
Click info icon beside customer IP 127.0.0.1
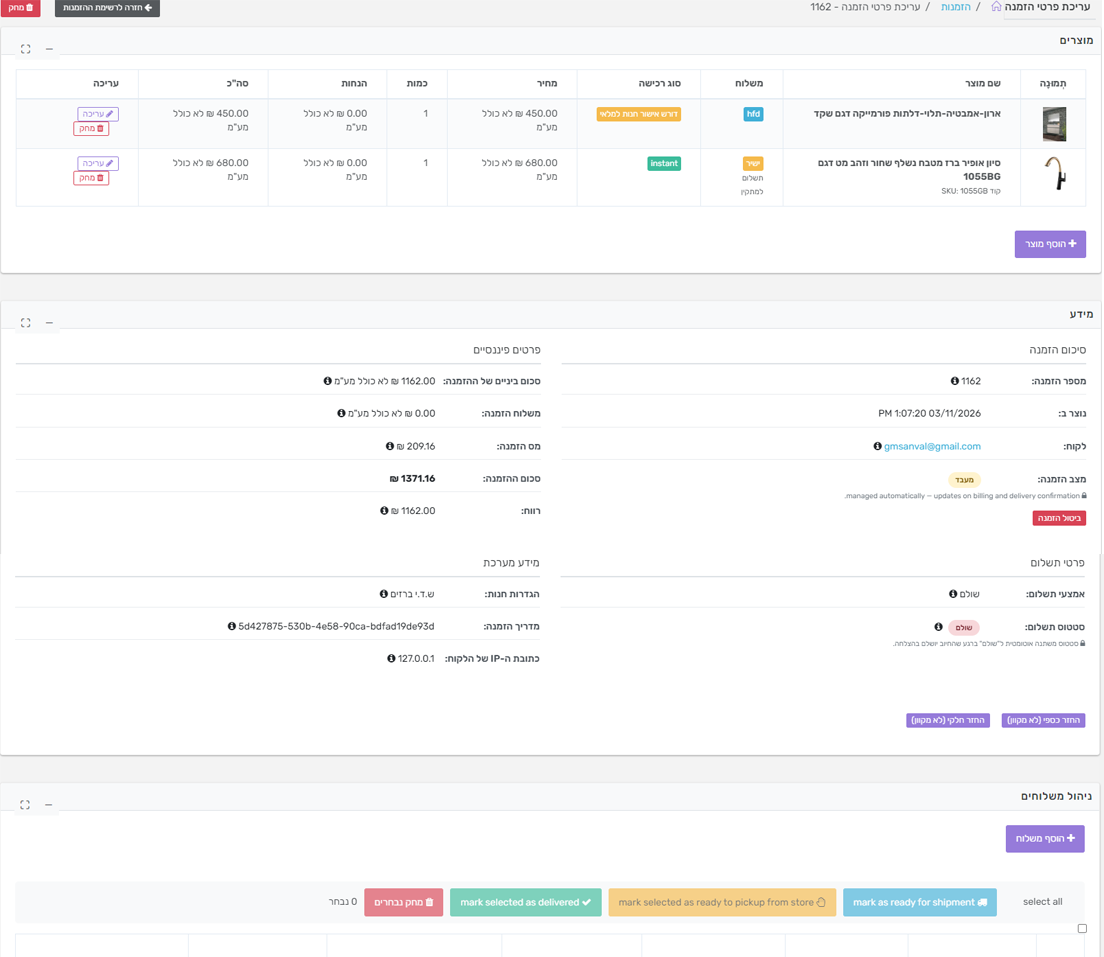[391, 659]
